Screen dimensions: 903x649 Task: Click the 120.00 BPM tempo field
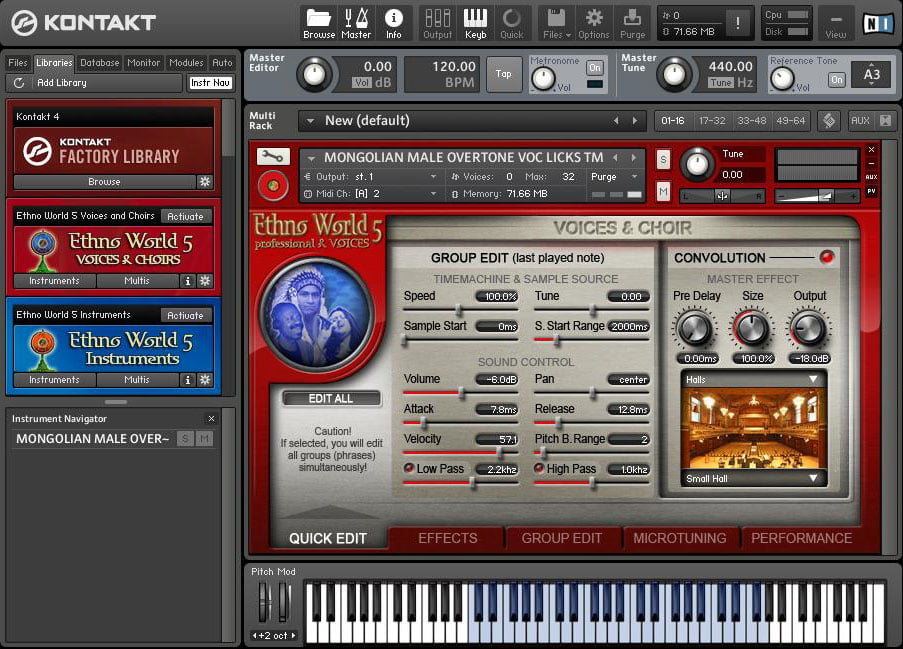click(x=441, y=74)
